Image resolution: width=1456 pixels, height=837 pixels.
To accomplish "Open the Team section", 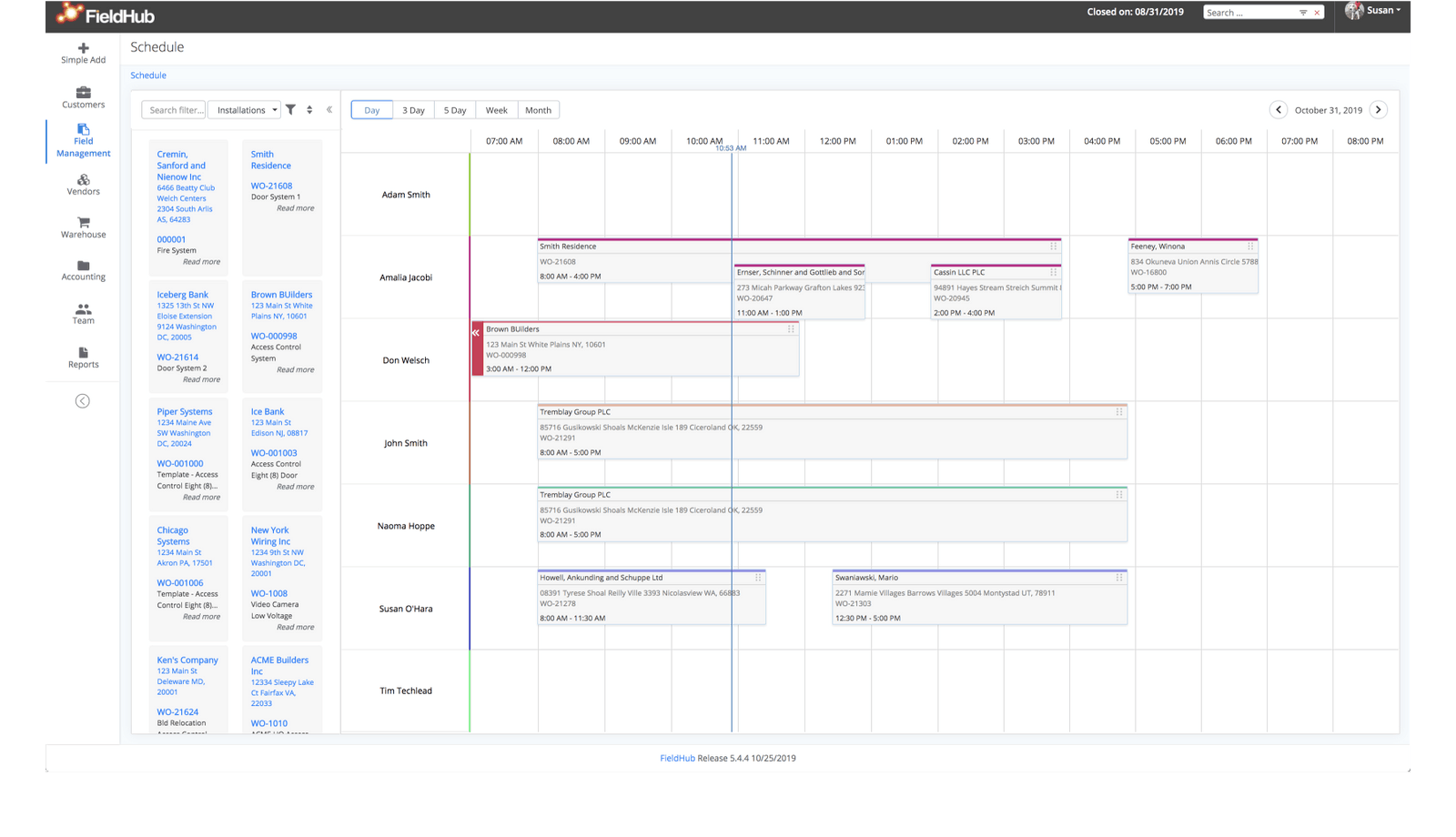I will pyautogui.click(x=83, y=314).
